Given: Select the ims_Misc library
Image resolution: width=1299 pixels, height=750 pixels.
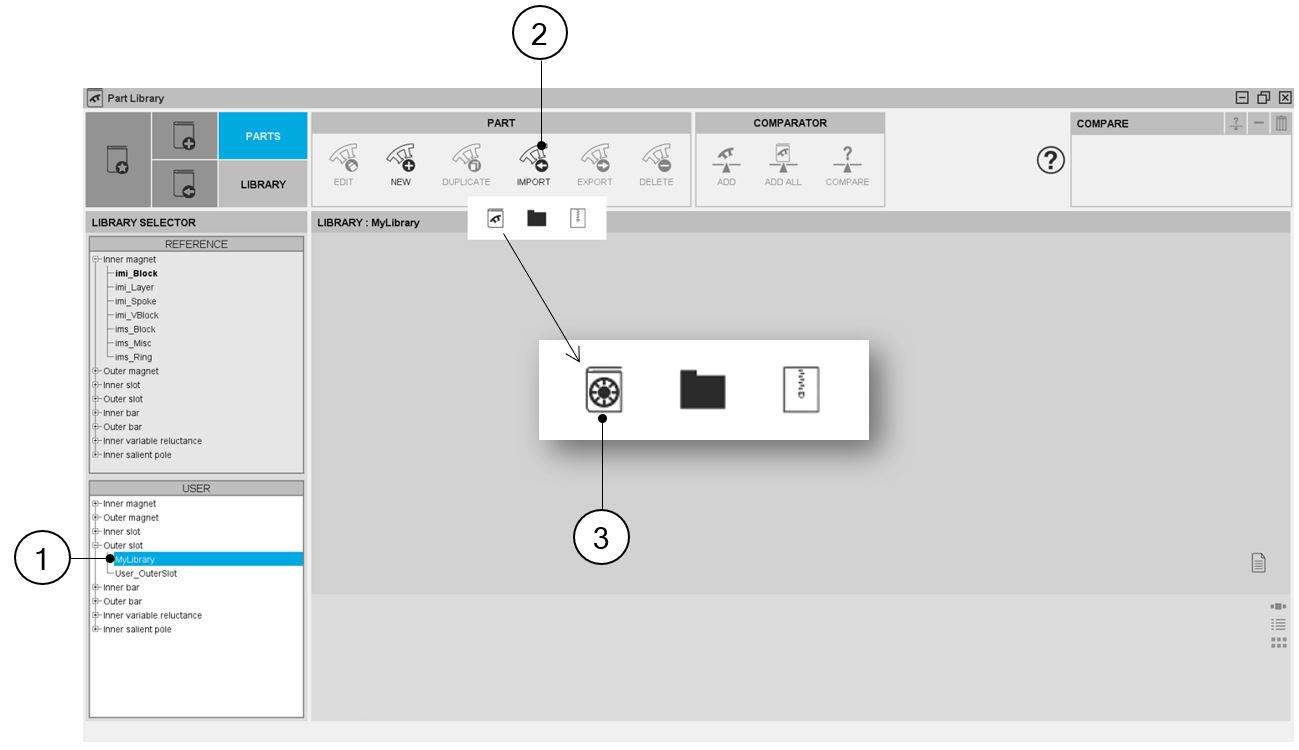Looking at the screenshot, I should [133, 343].
